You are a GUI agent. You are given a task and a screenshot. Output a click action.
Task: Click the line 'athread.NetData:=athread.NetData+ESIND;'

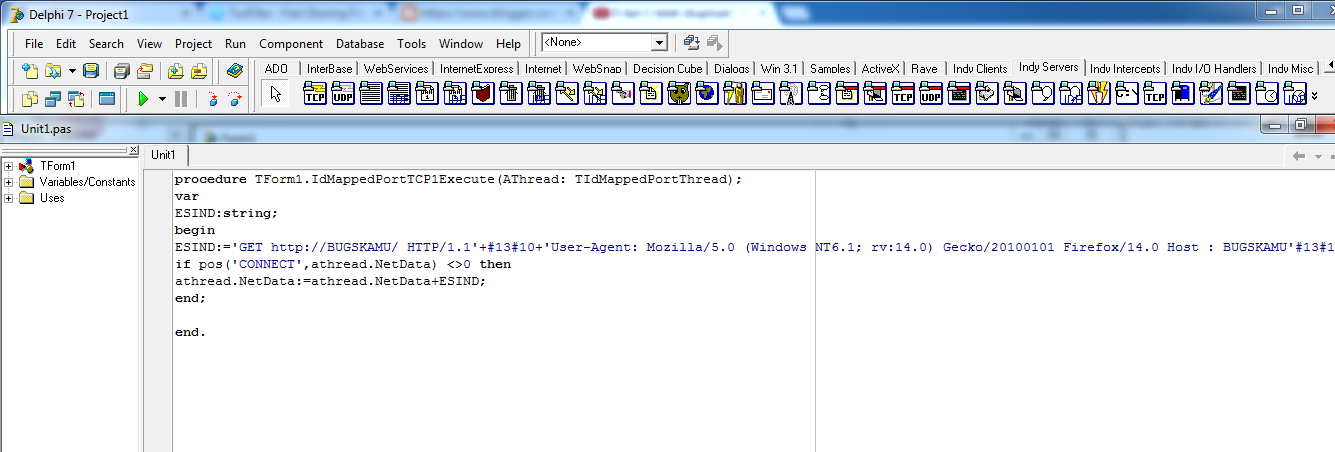330,281
